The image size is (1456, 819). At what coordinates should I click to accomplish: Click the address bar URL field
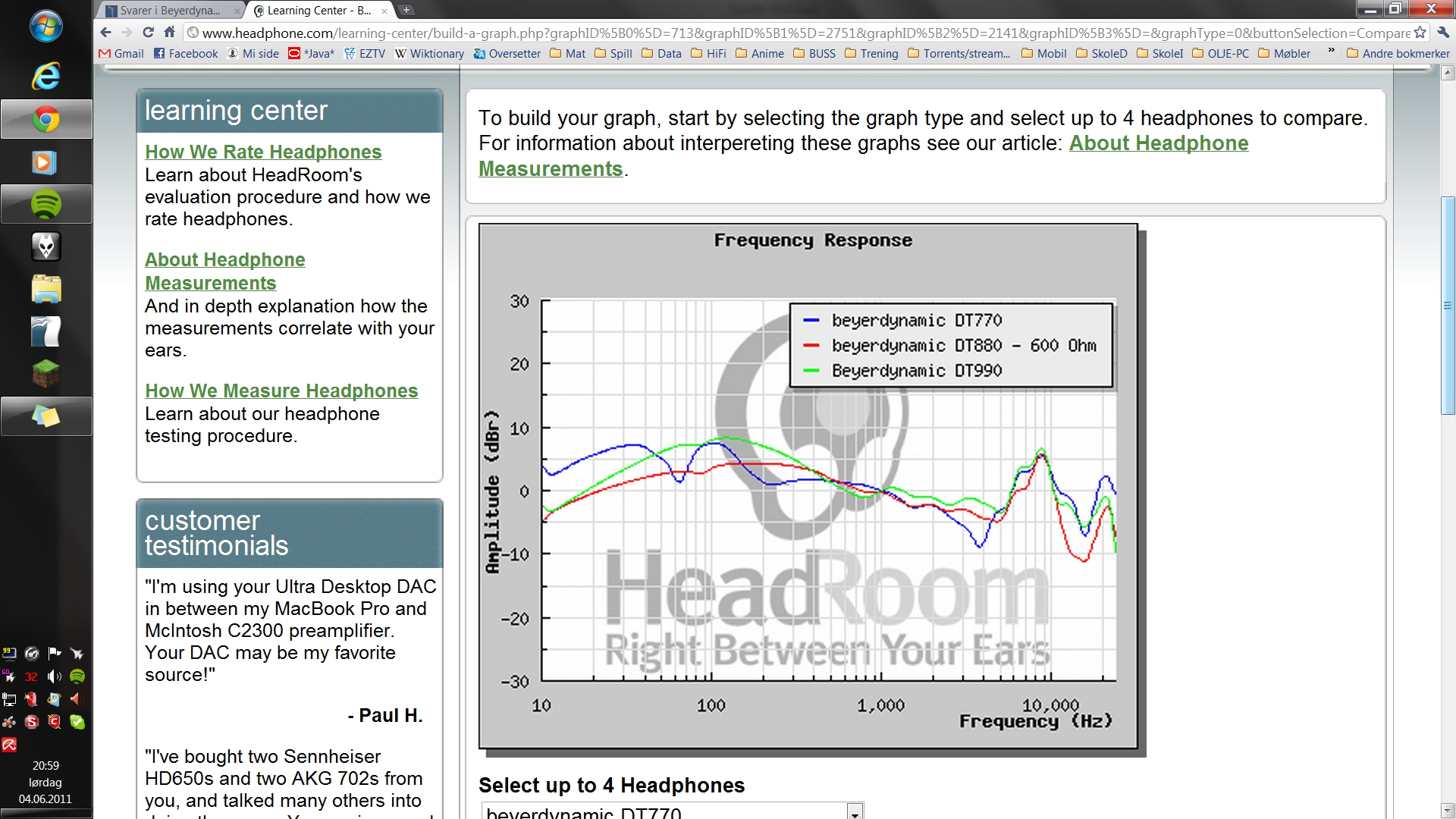pos(806,33)
